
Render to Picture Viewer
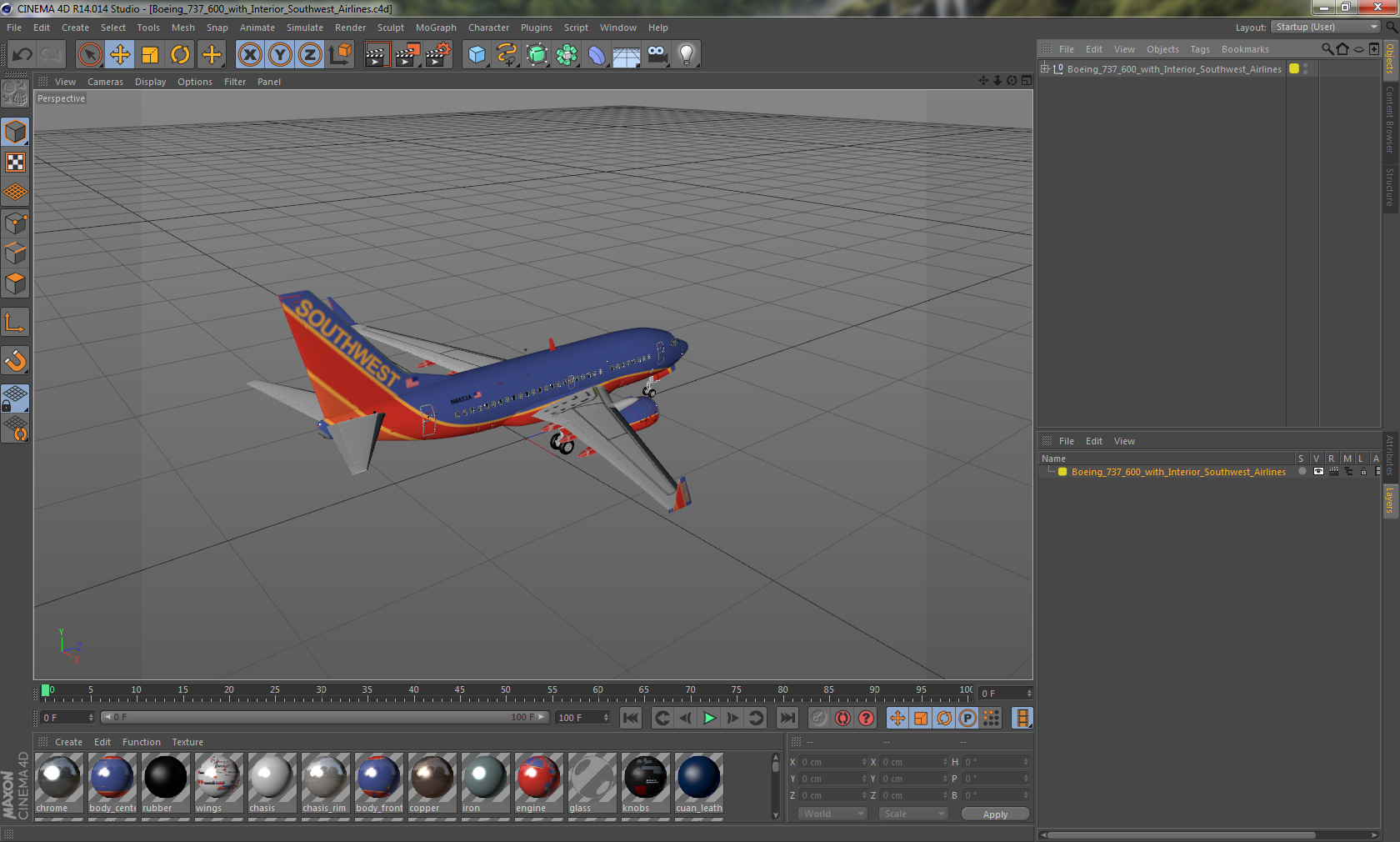407,55
